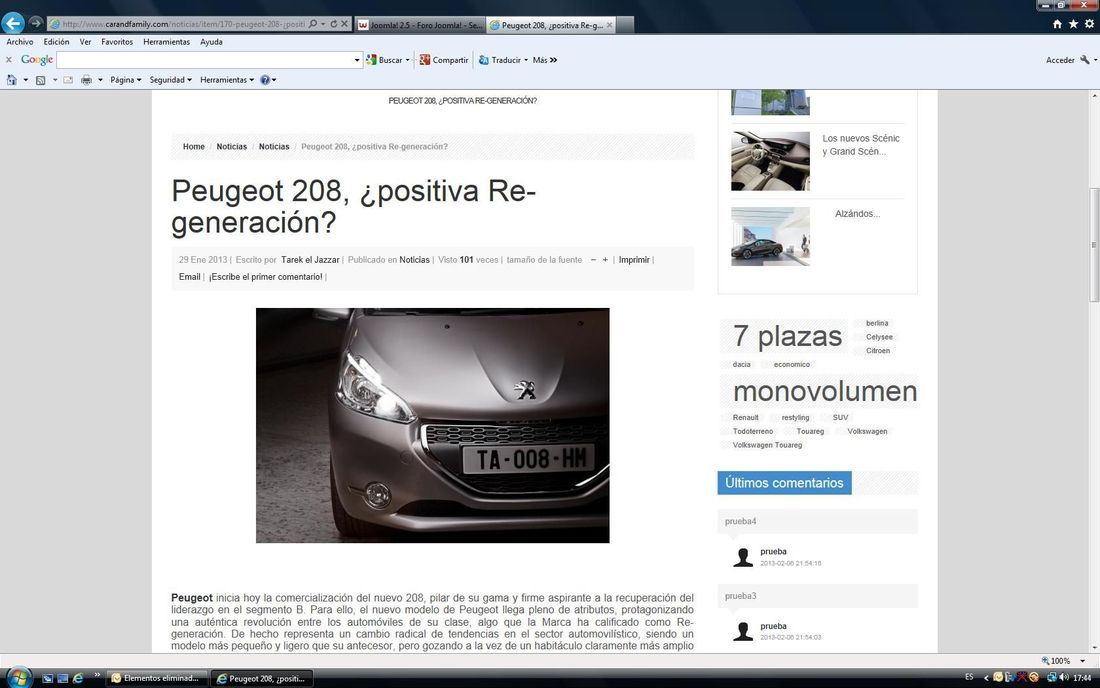
Task: Click the Google logo on the toolbar
Action: (37, 60)
